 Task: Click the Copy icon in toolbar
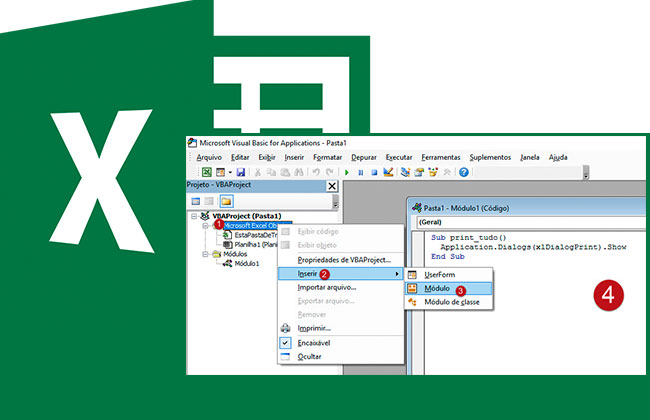point(272,172)
